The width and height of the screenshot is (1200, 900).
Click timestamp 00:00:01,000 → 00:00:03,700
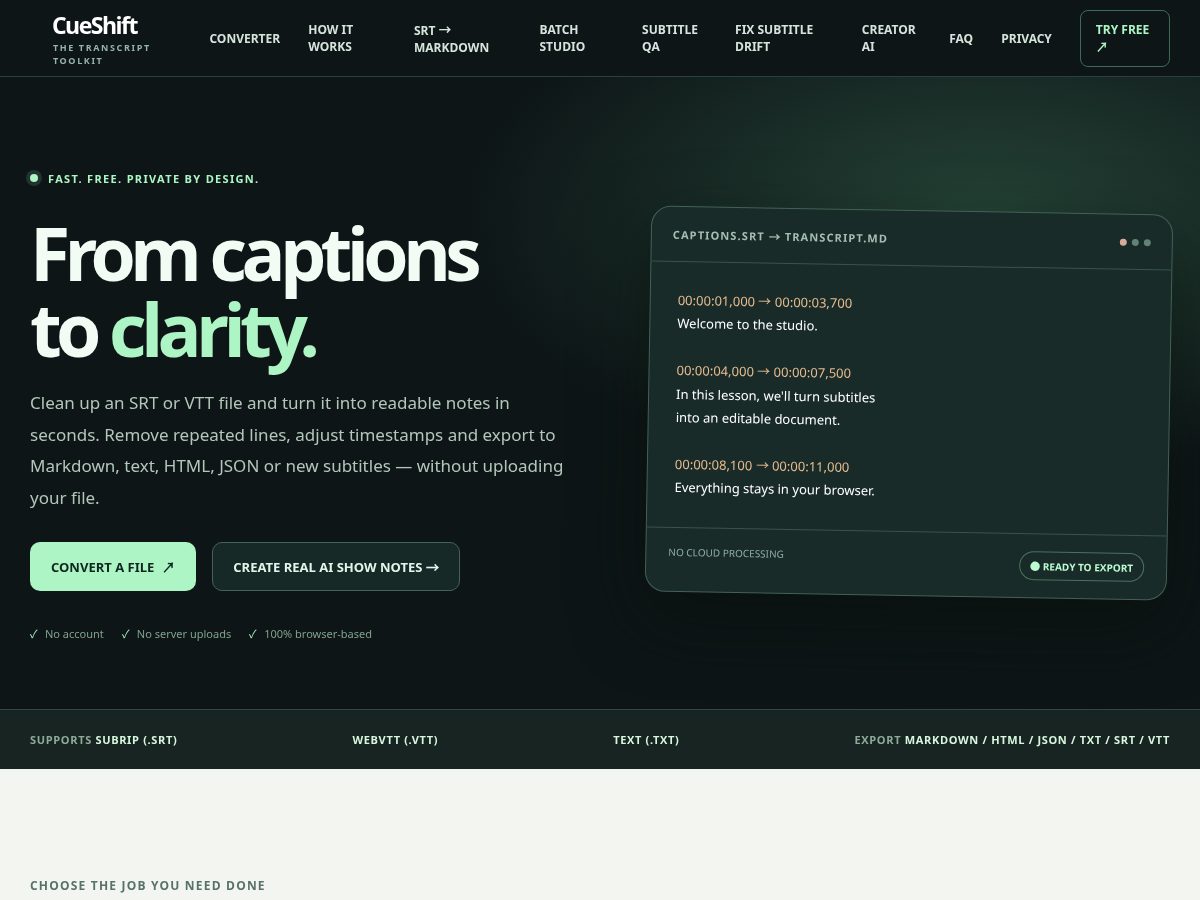(765, 302)
